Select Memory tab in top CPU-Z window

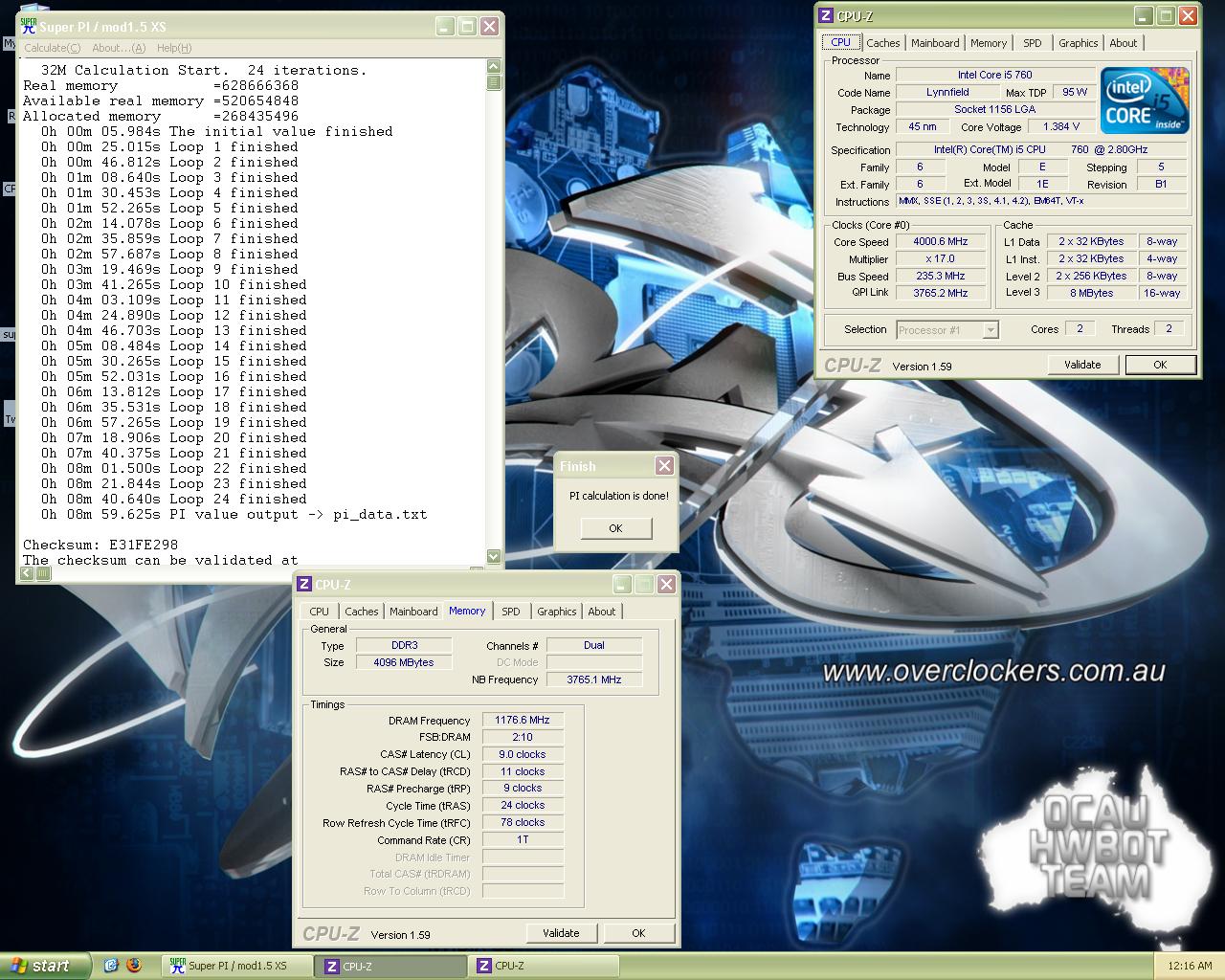point(989,43)
